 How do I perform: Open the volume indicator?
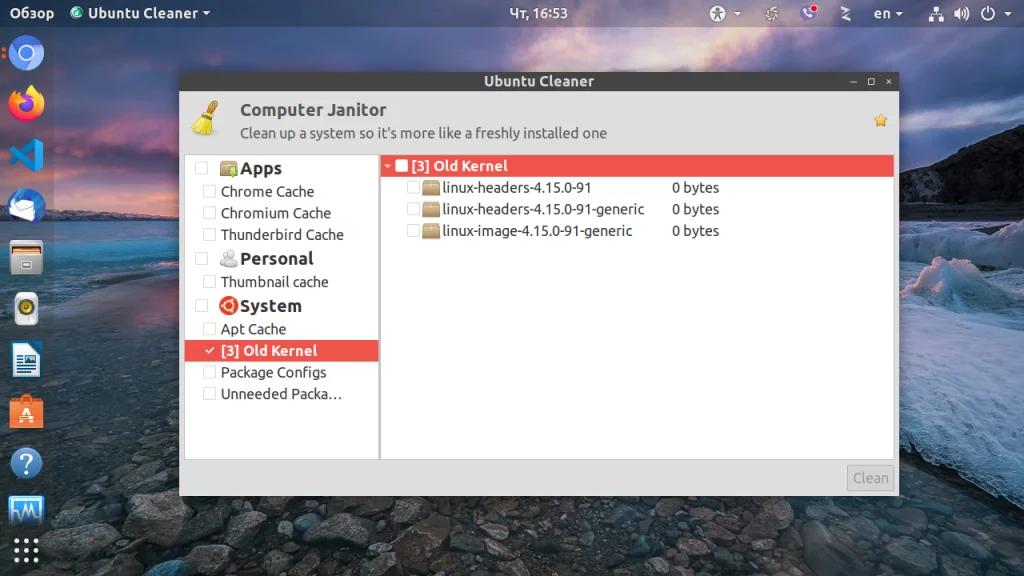(x=961, y=13)
